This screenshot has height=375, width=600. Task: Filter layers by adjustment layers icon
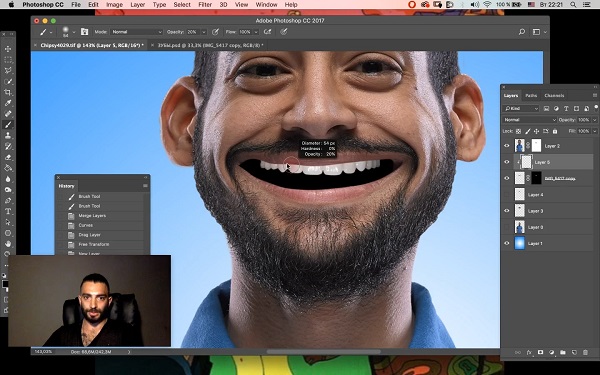556,109
